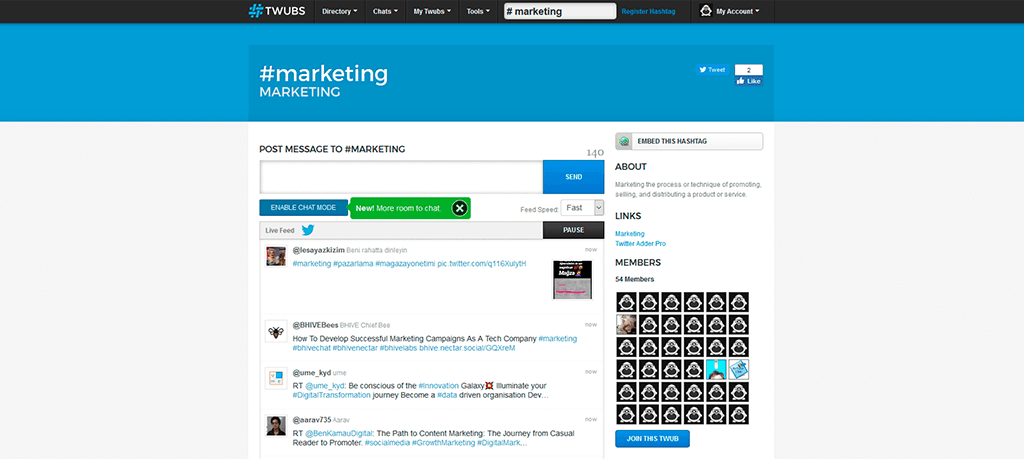Click the #bhivenectar hashtag
The height and width of the screenshot is (459, 1024).
[x=355, y=348]
